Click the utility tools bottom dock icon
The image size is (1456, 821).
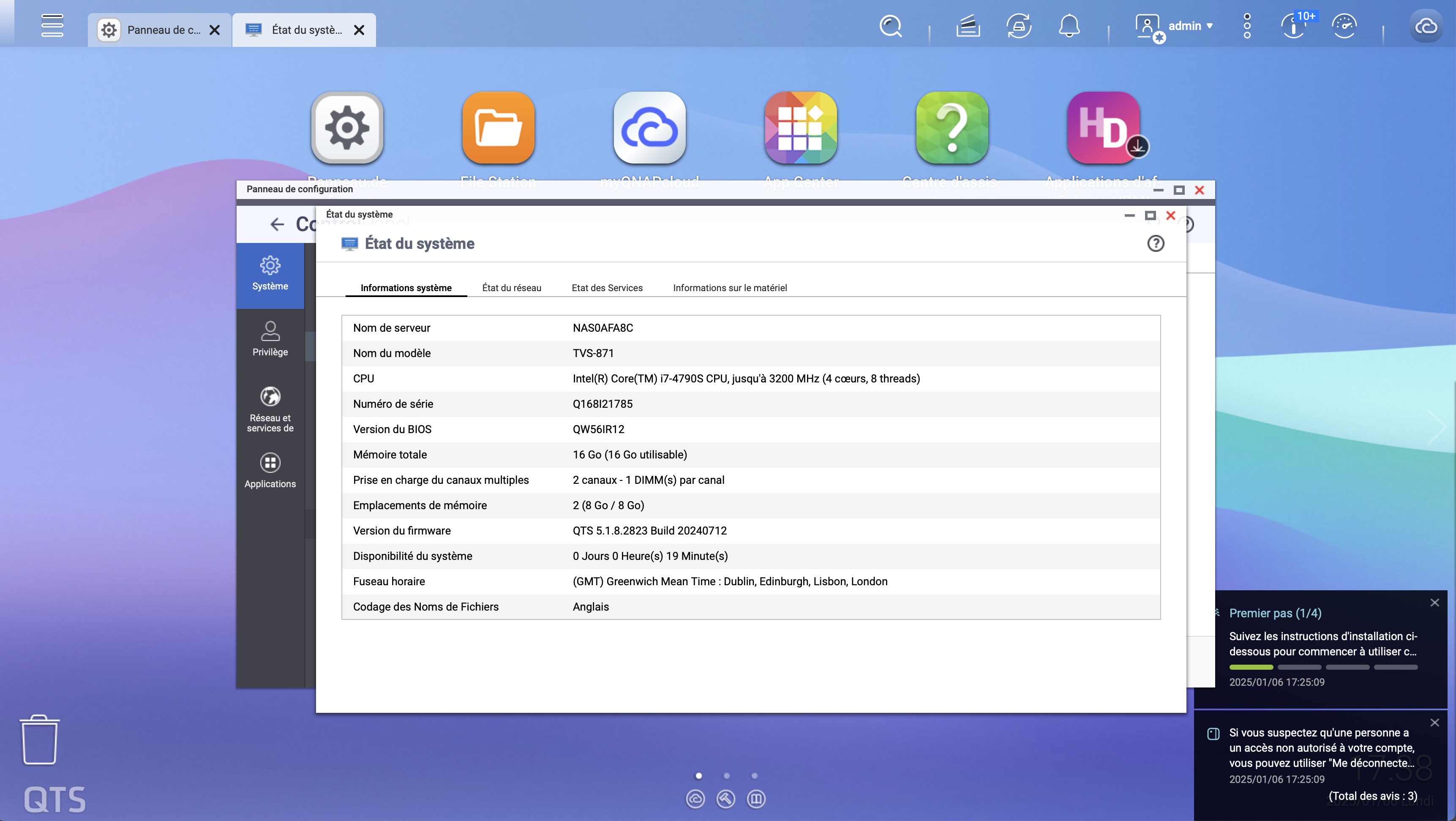coord(726,799)
